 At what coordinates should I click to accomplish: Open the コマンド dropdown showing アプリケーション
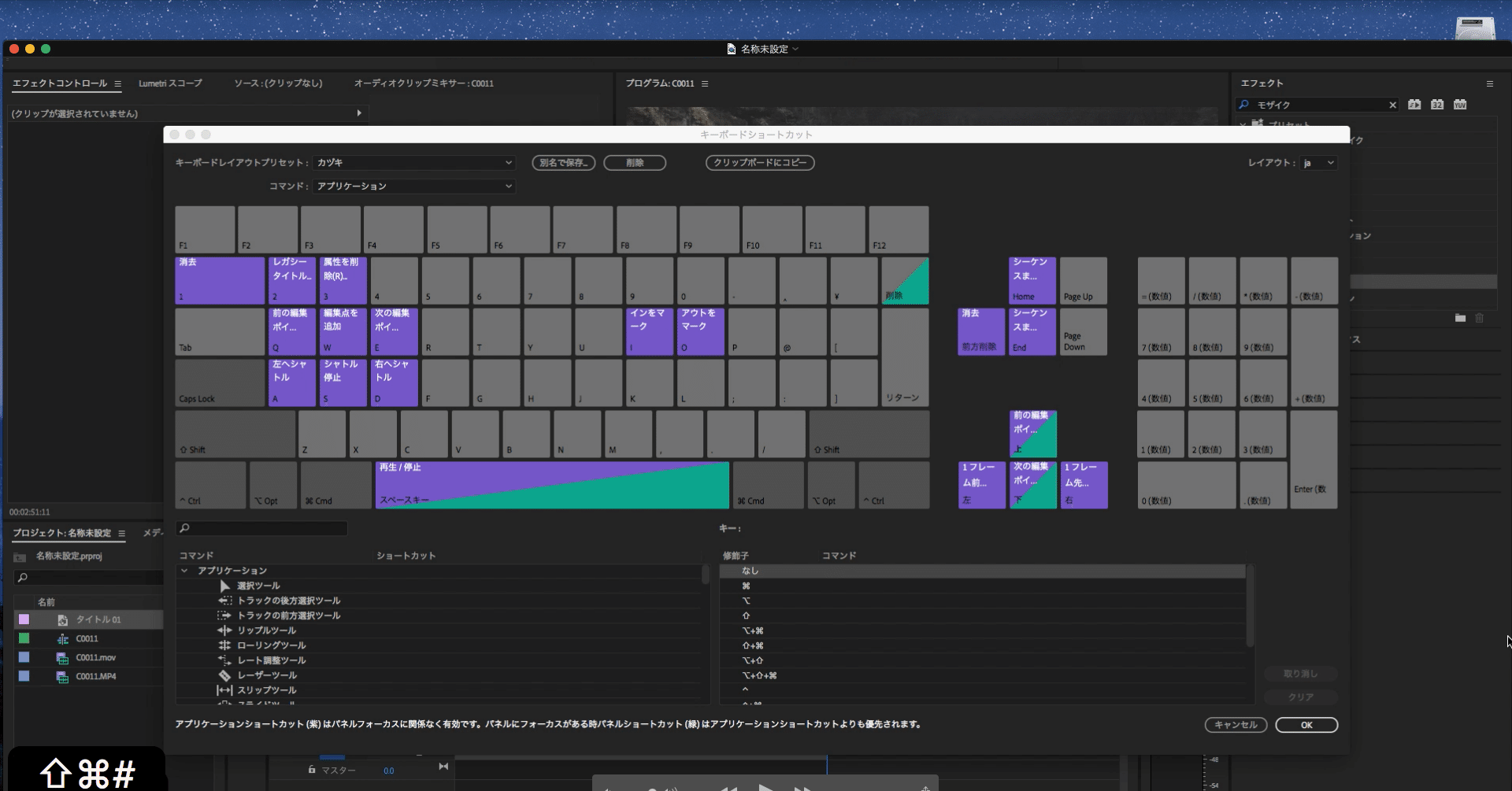click(414, 186)
